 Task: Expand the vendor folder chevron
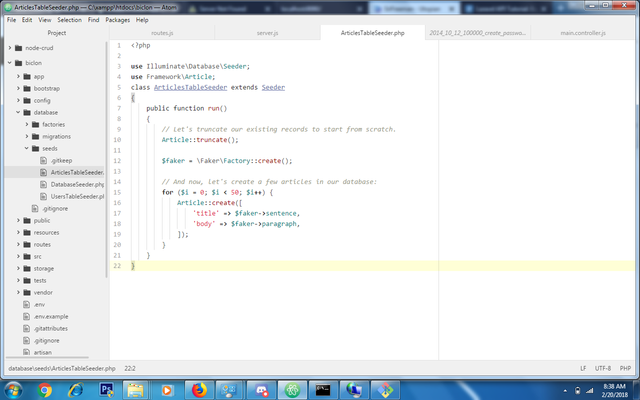tap(18, 292)
